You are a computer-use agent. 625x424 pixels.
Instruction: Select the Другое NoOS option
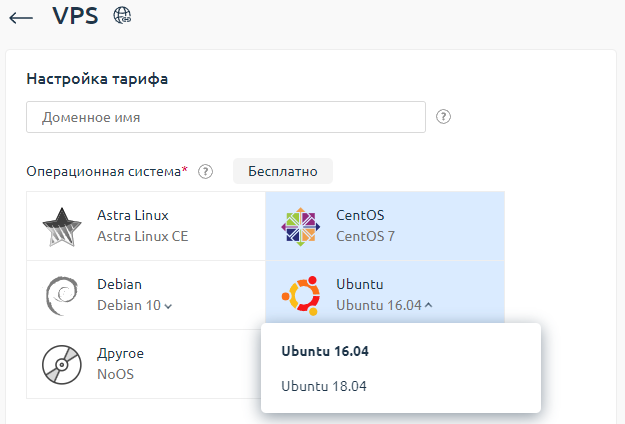120,364
